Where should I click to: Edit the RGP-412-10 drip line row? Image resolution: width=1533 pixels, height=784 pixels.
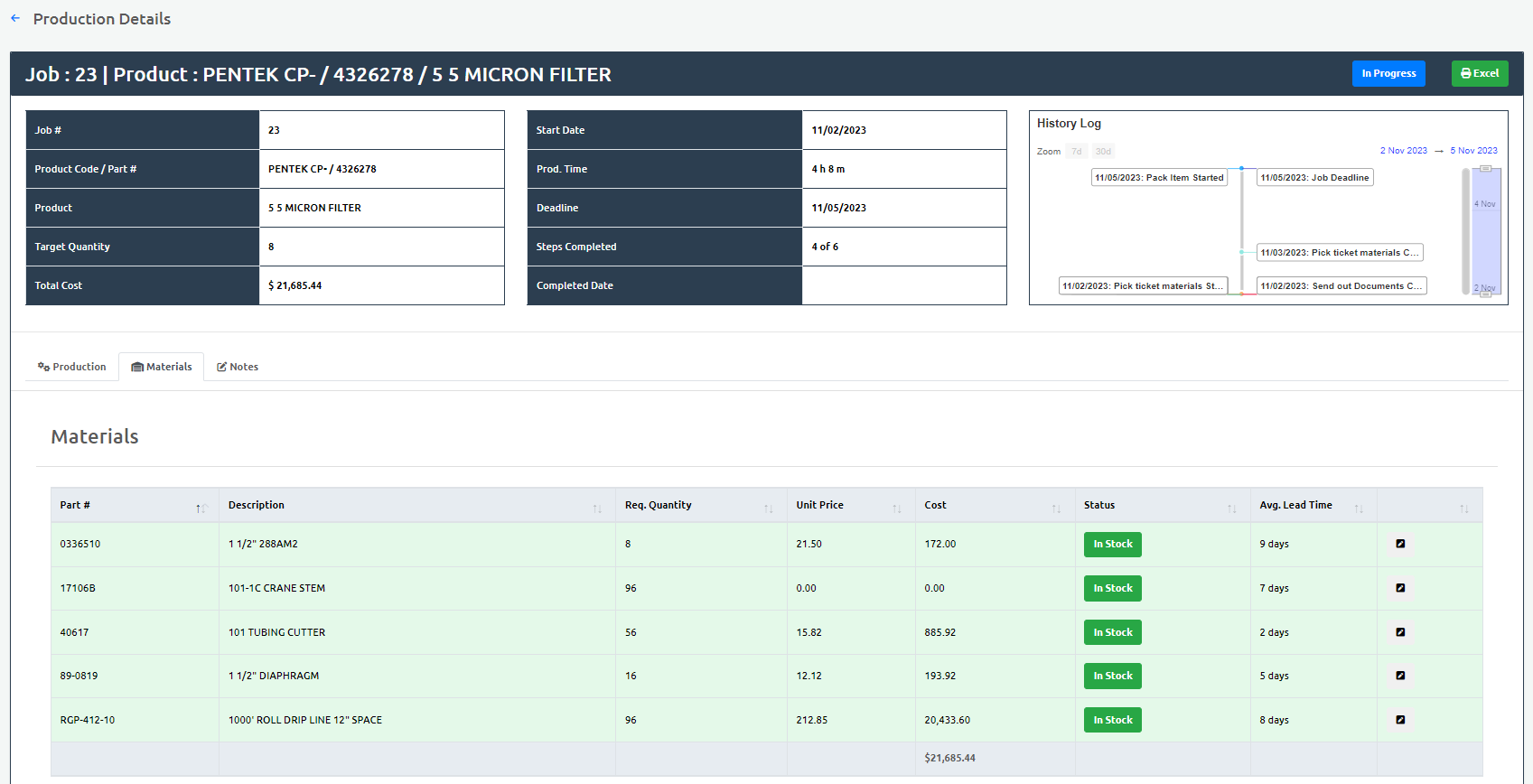point(1400,720)
